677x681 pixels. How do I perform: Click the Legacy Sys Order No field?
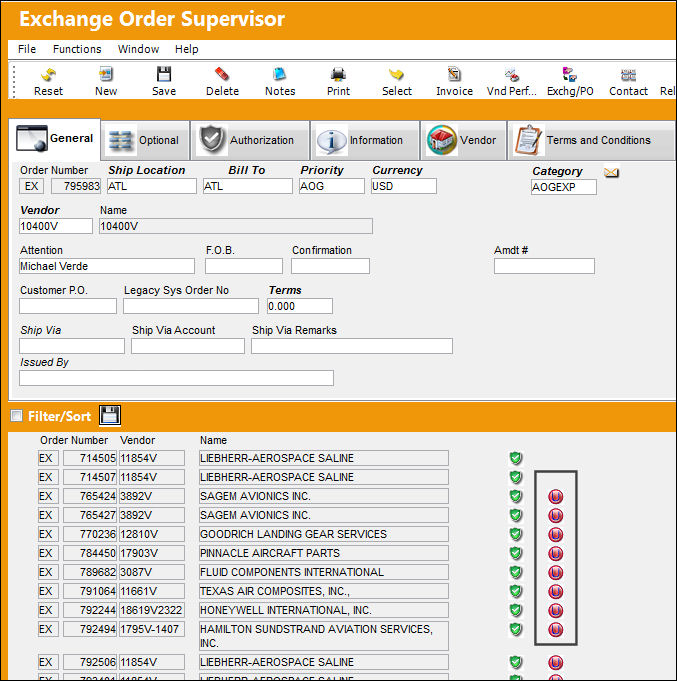191,306
